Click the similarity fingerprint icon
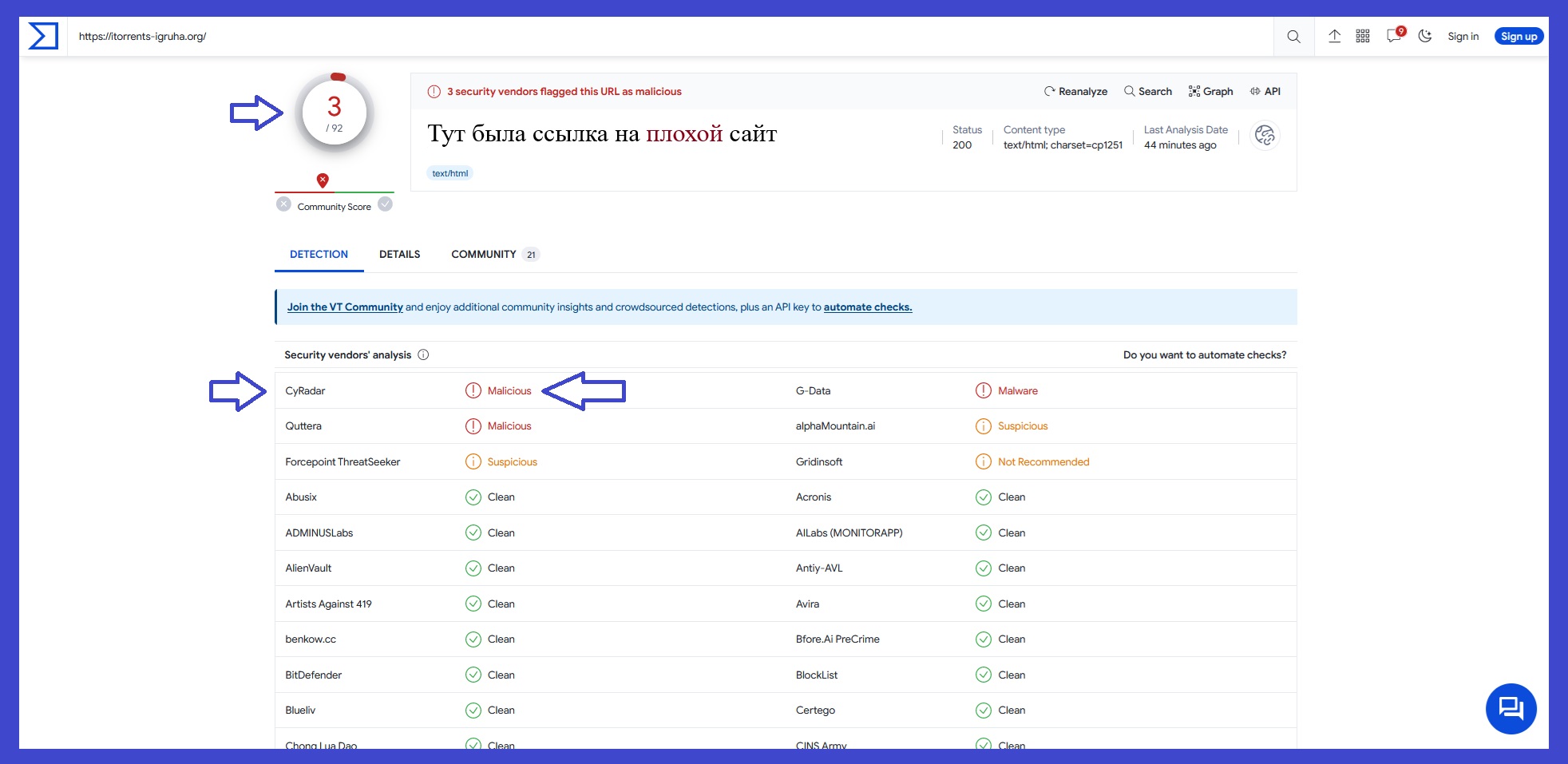The image size is (1568, 764). pyautogui.click(x=1265, y=136)
